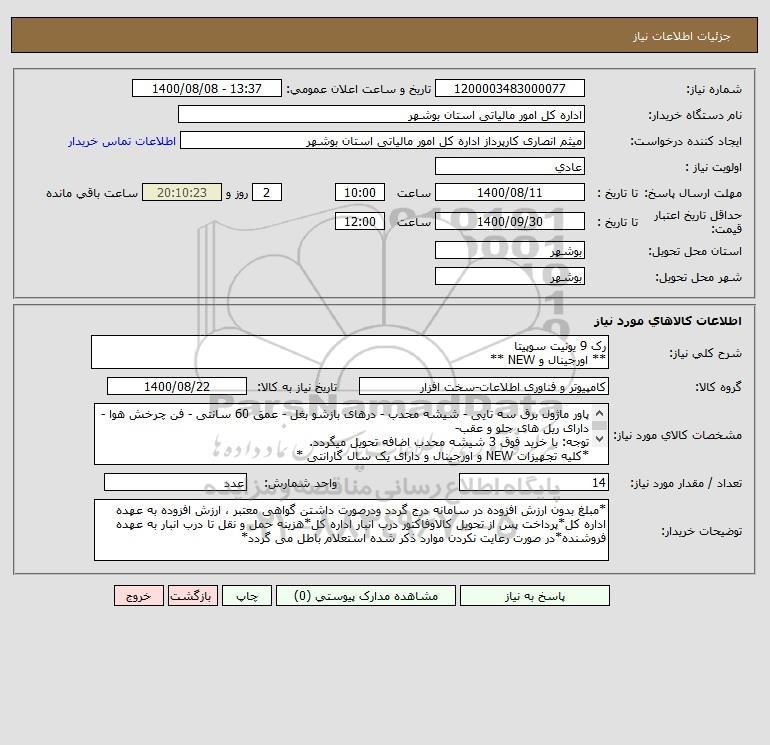This screenshot has width=770, height=745.
Task: Open مشاهده مدارک پیوستی (0) button
Action: 366,596
